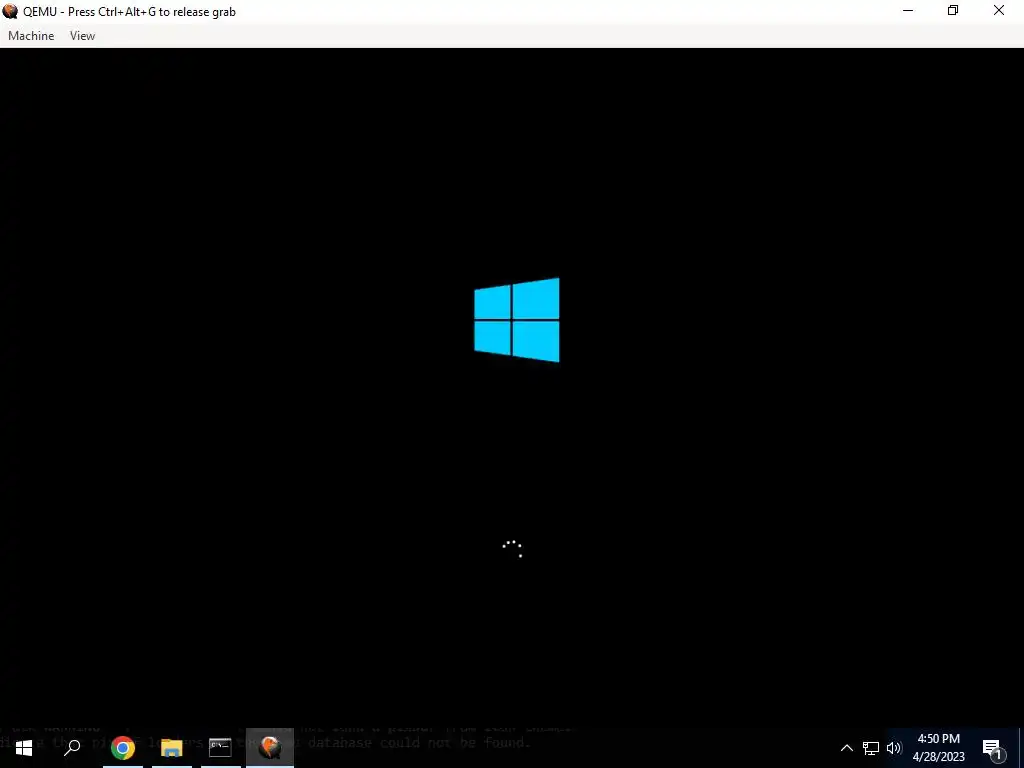Minimize the QEMU window
The image size is (1024, 768).
point(908,11)
